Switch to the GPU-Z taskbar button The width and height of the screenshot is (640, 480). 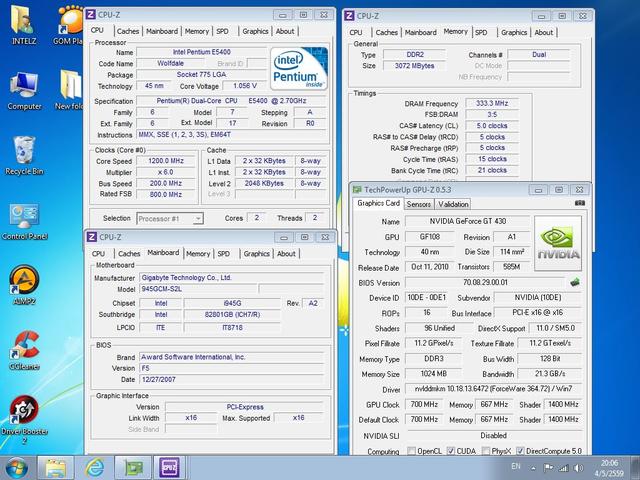click(x=133, y=468)
